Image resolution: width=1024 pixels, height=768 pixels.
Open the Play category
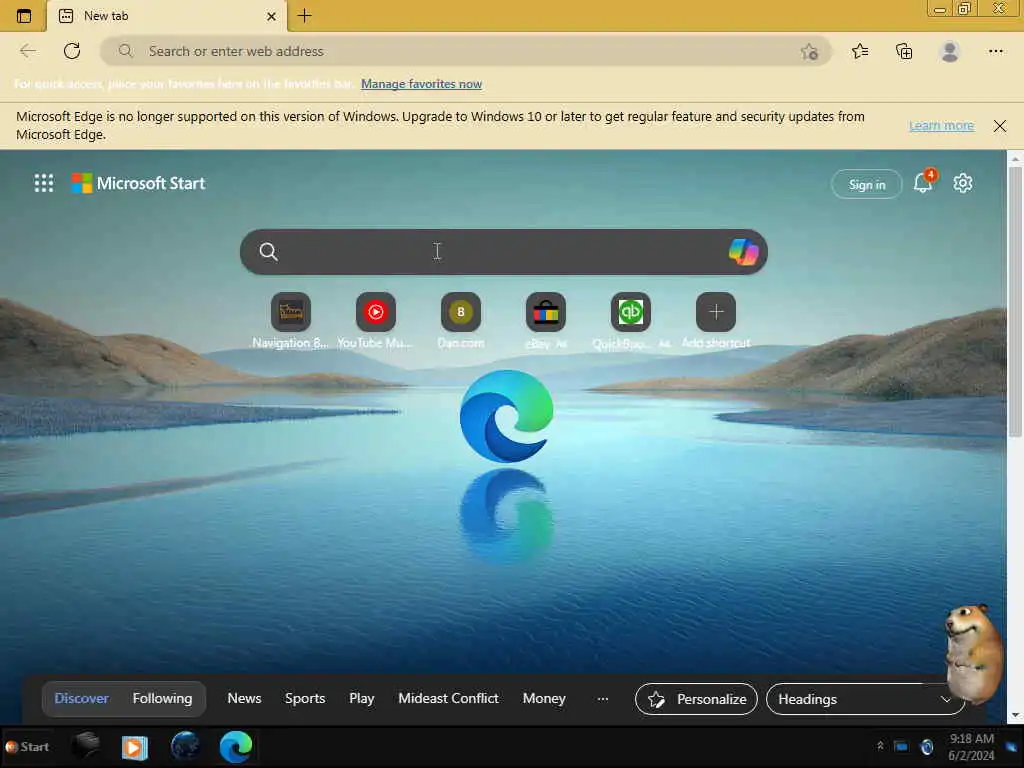(362, 698)
